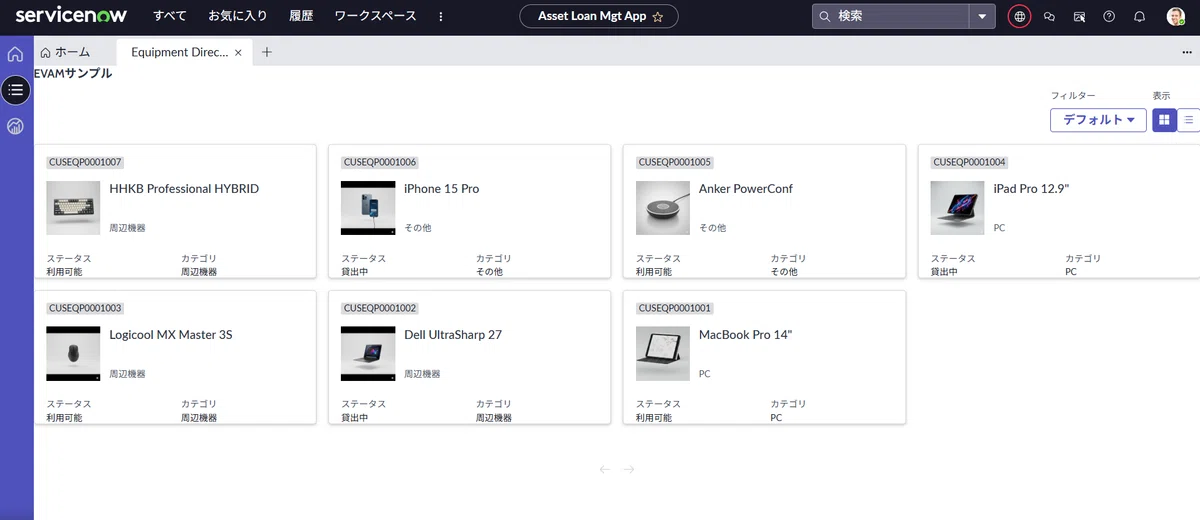The width and height of the screenshot is (1200, 520).
Task: Open the Dell UltraSharp 27 card title
Action: [453, 335]
